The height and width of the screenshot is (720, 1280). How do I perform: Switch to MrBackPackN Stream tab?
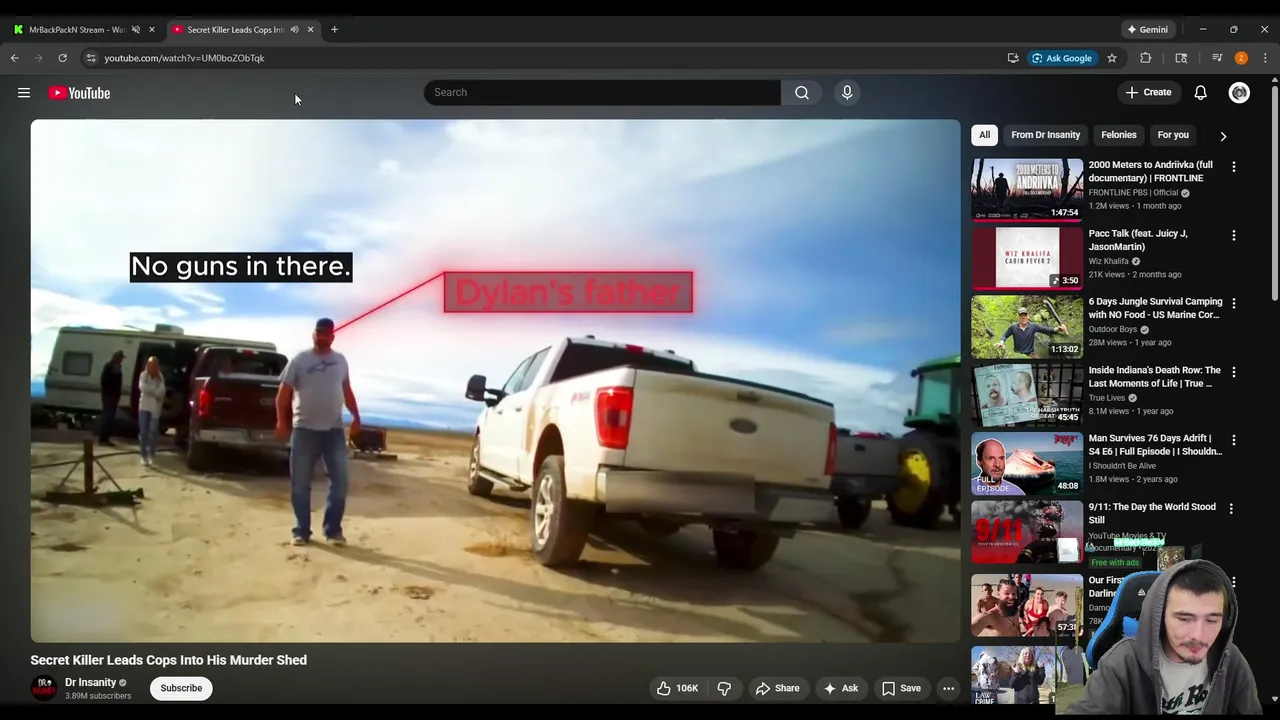tap(76, 29)
